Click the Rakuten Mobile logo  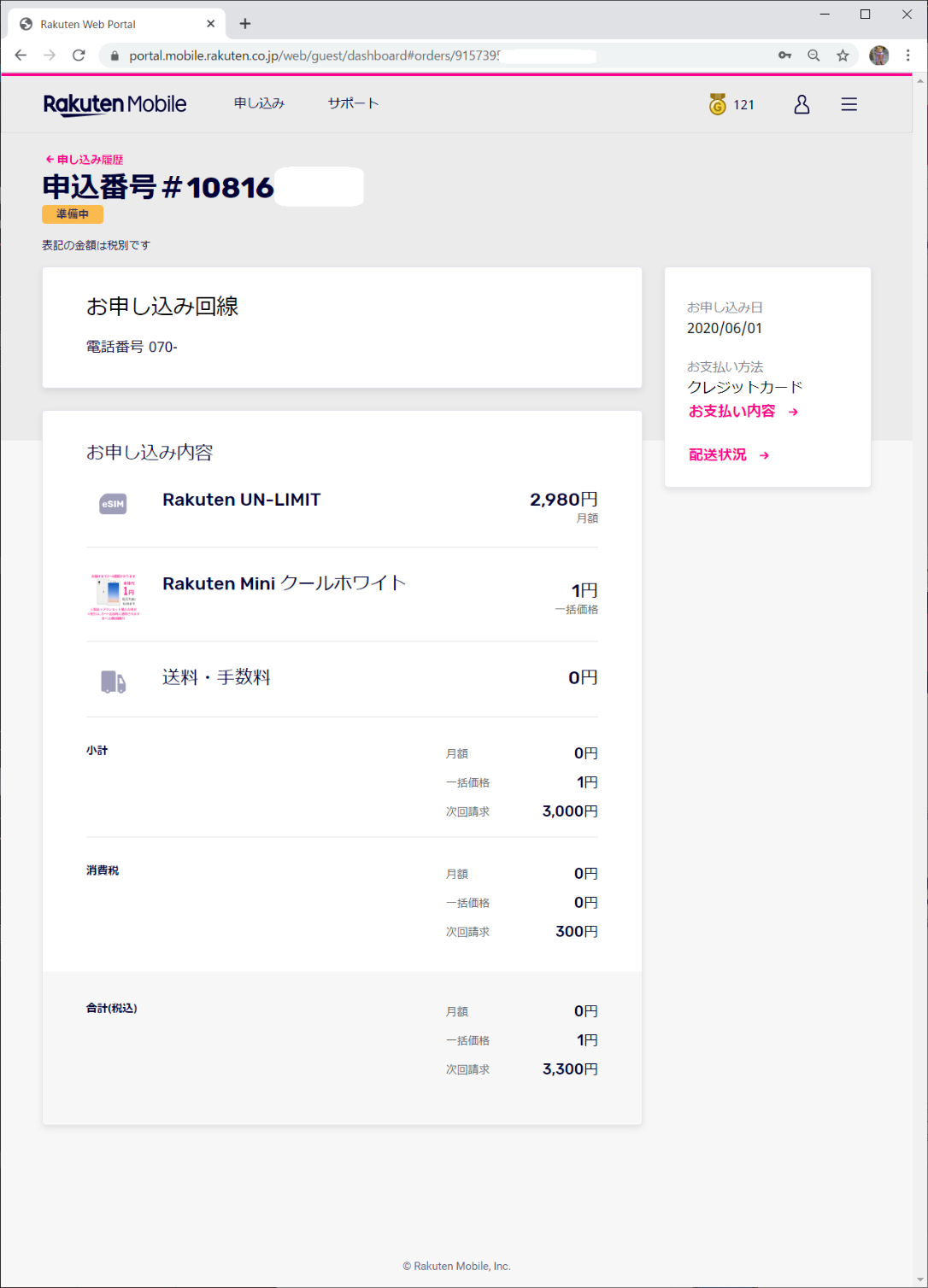pyautogui.click(x=115, y=104)
